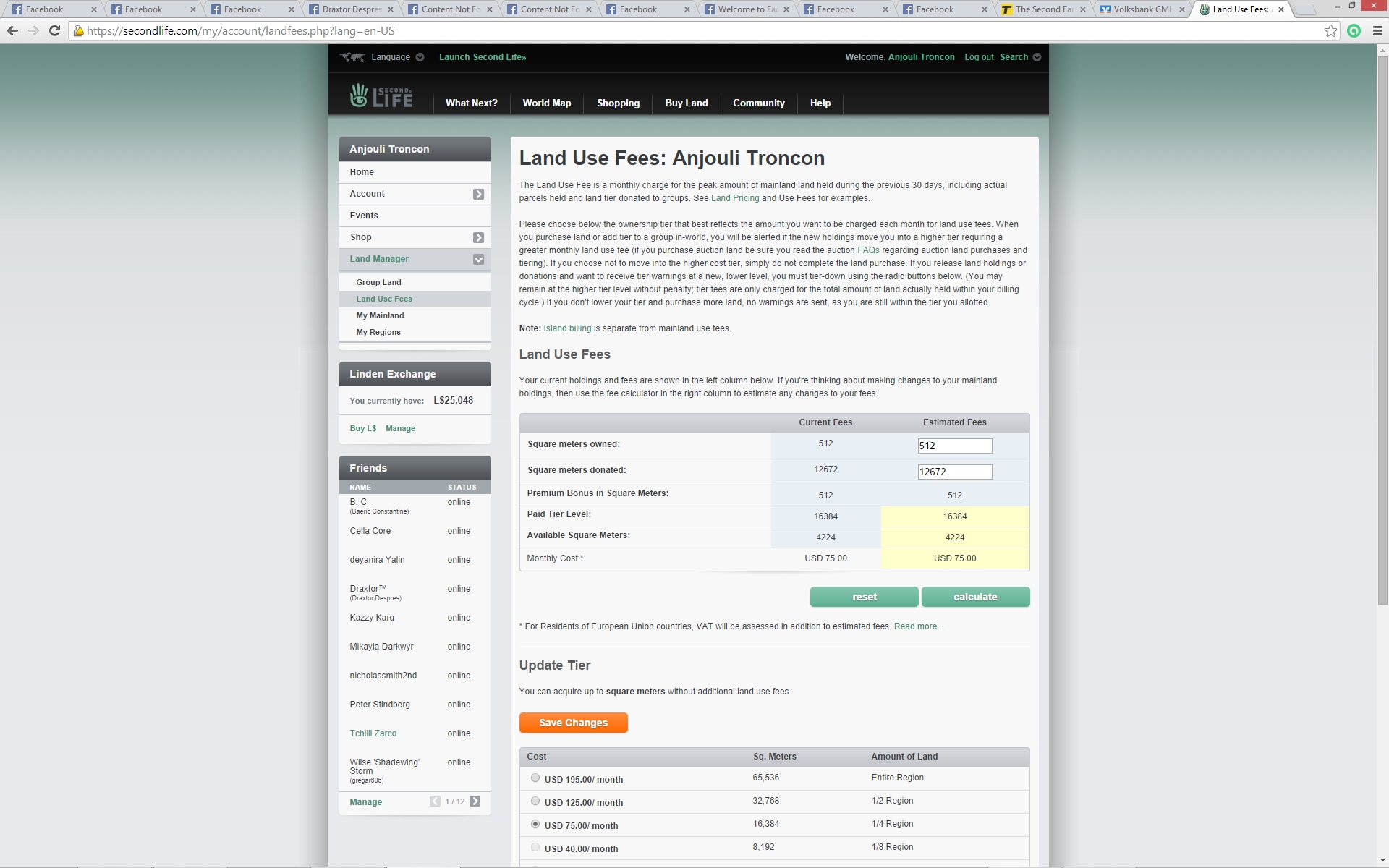Switch to The Second Far browser tab
The image size is (1389, 868).
pos(1044,9)
